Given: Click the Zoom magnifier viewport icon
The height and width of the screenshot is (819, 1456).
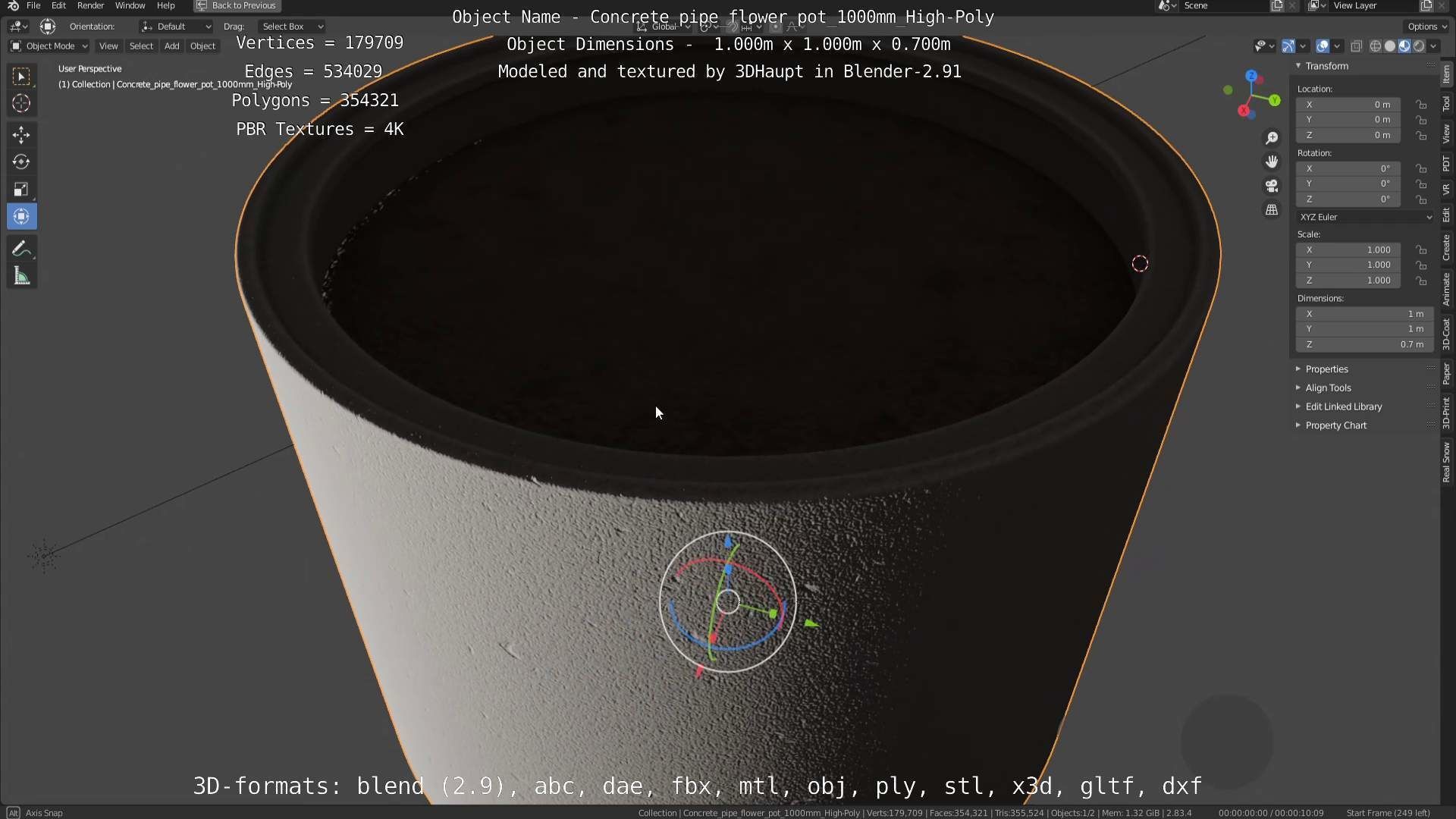Looking at the screenshot, I should [1272, 138].
